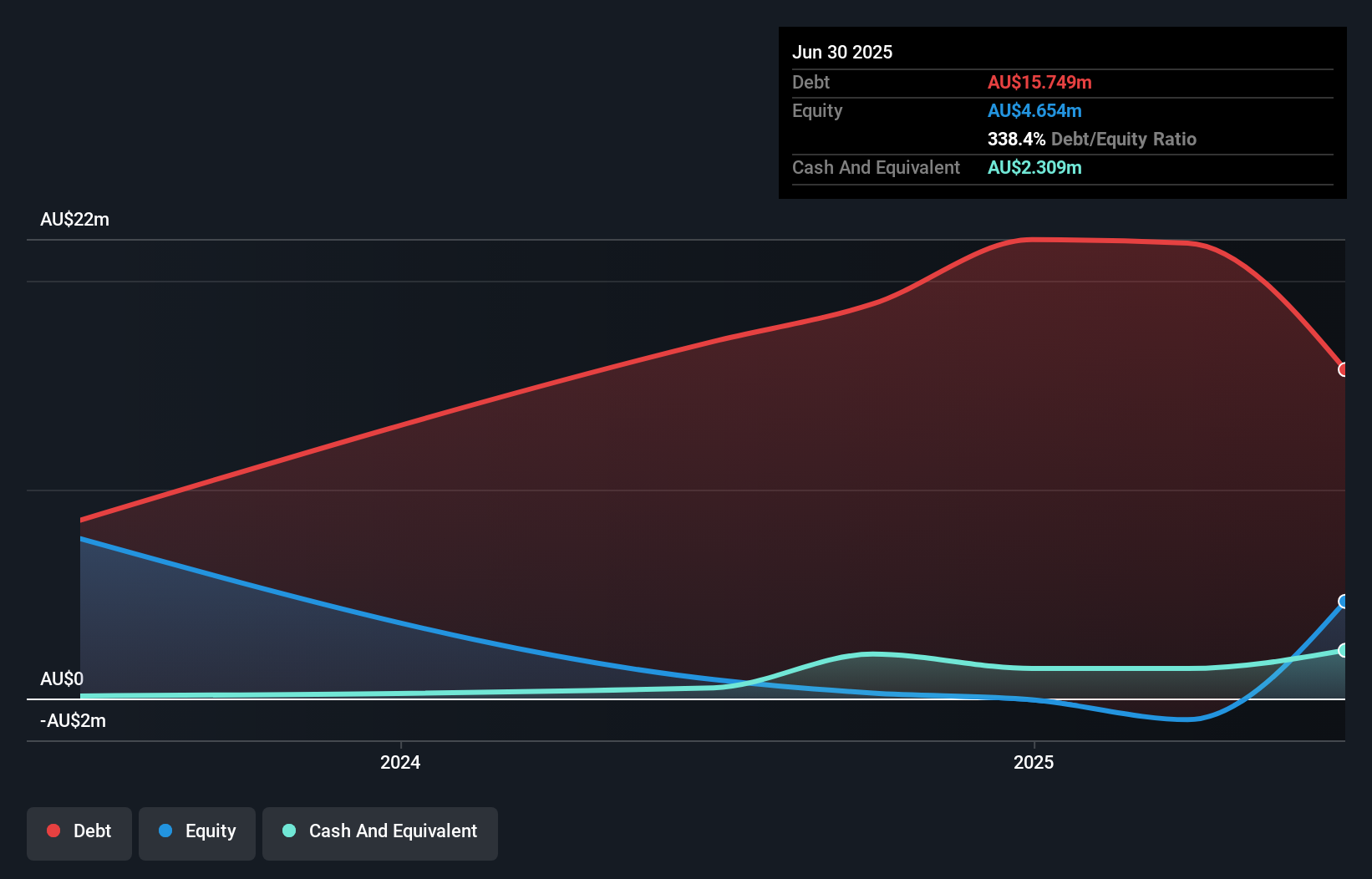Open the Debt row in the tooltip panel

click(810, 82)
